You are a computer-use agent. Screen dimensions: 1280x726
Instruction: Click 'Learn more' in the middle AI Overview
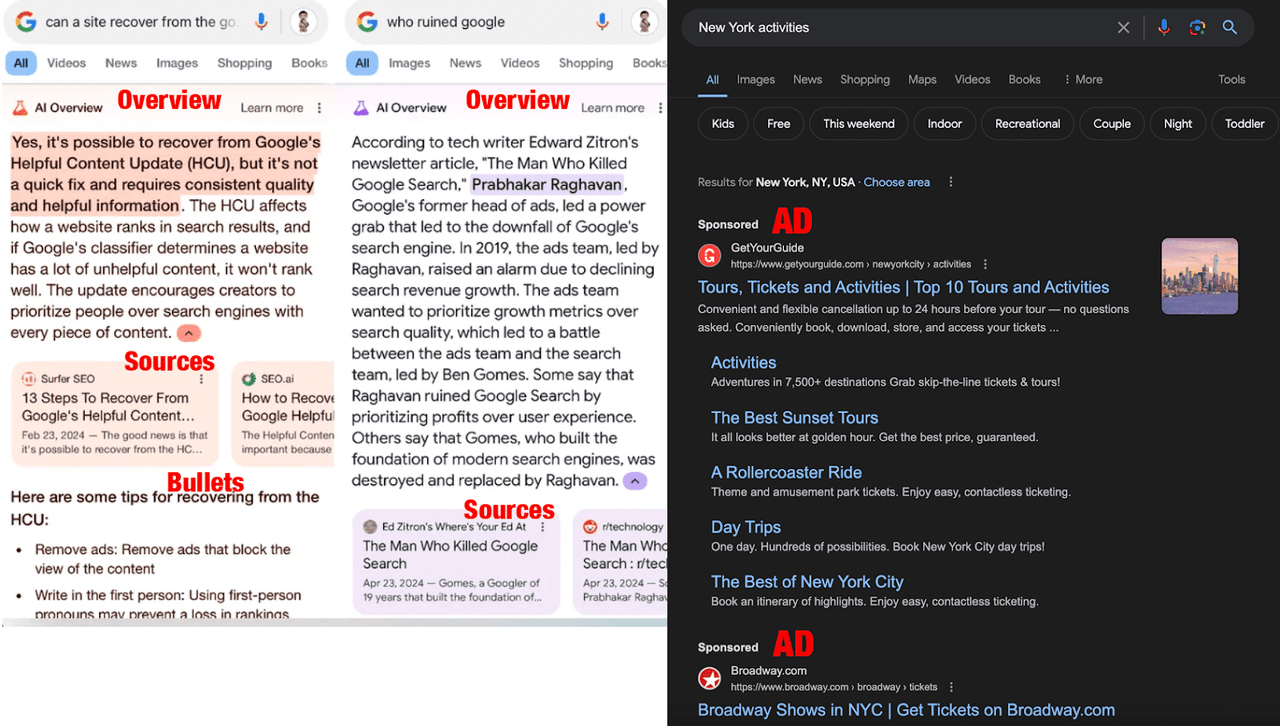612,108
